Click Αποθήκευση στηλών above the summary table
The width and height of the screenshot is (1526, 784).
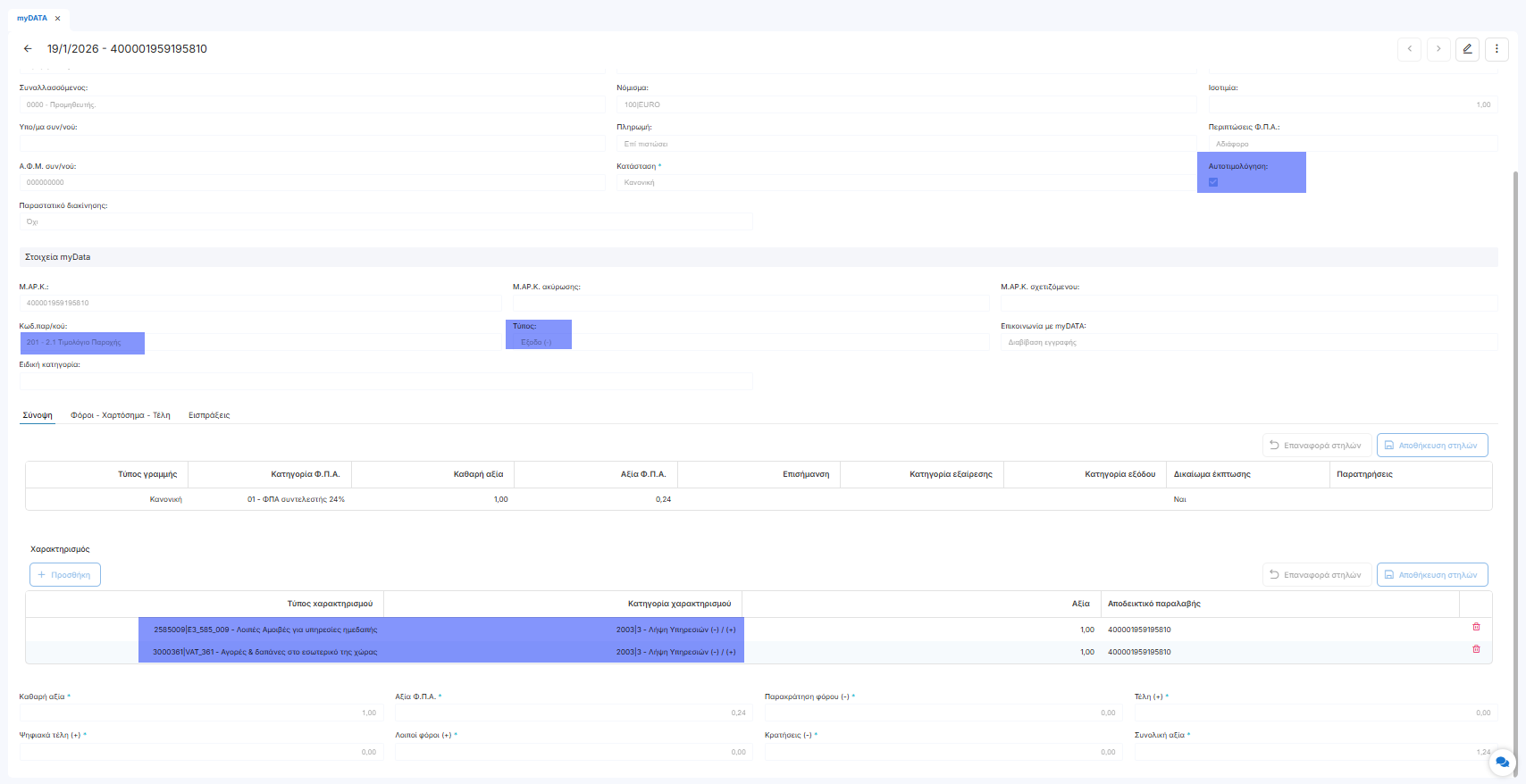coord(1432,445)
